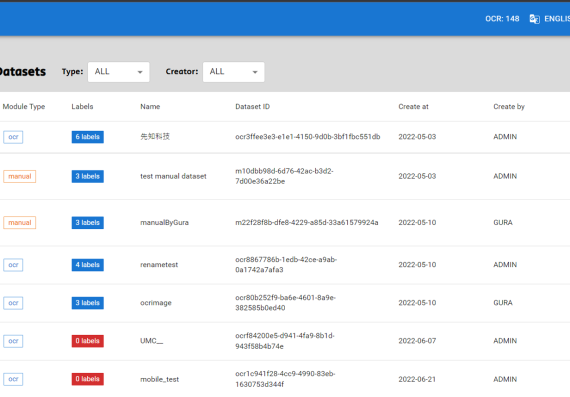This screenshot has width=570, height=397.
Task: Click the Create by column header
Action: click(509, 107)
